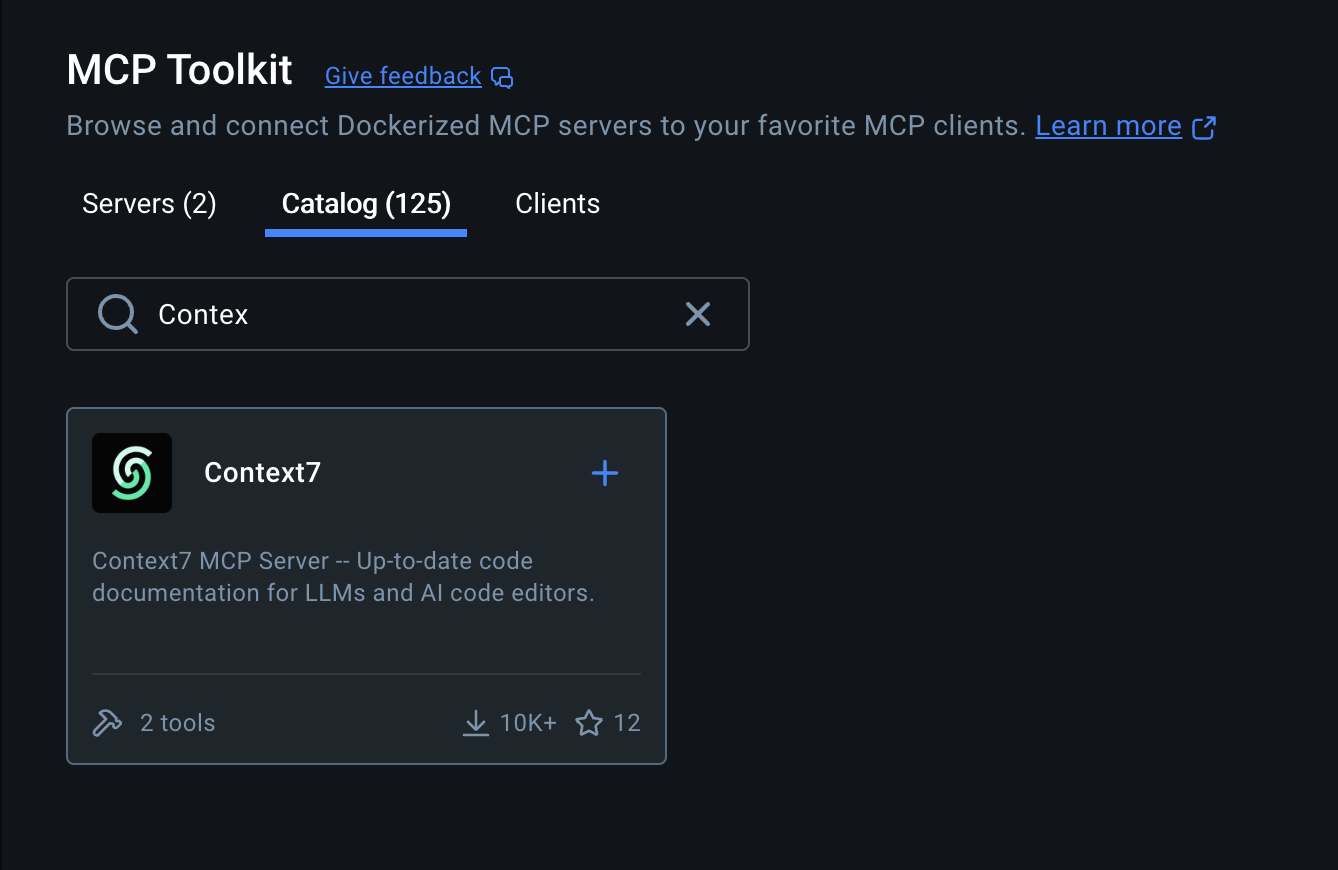Click the feedback speech bubble icon
The height and width of the screenshot is (870, 1338).
(x=503, y=77)
